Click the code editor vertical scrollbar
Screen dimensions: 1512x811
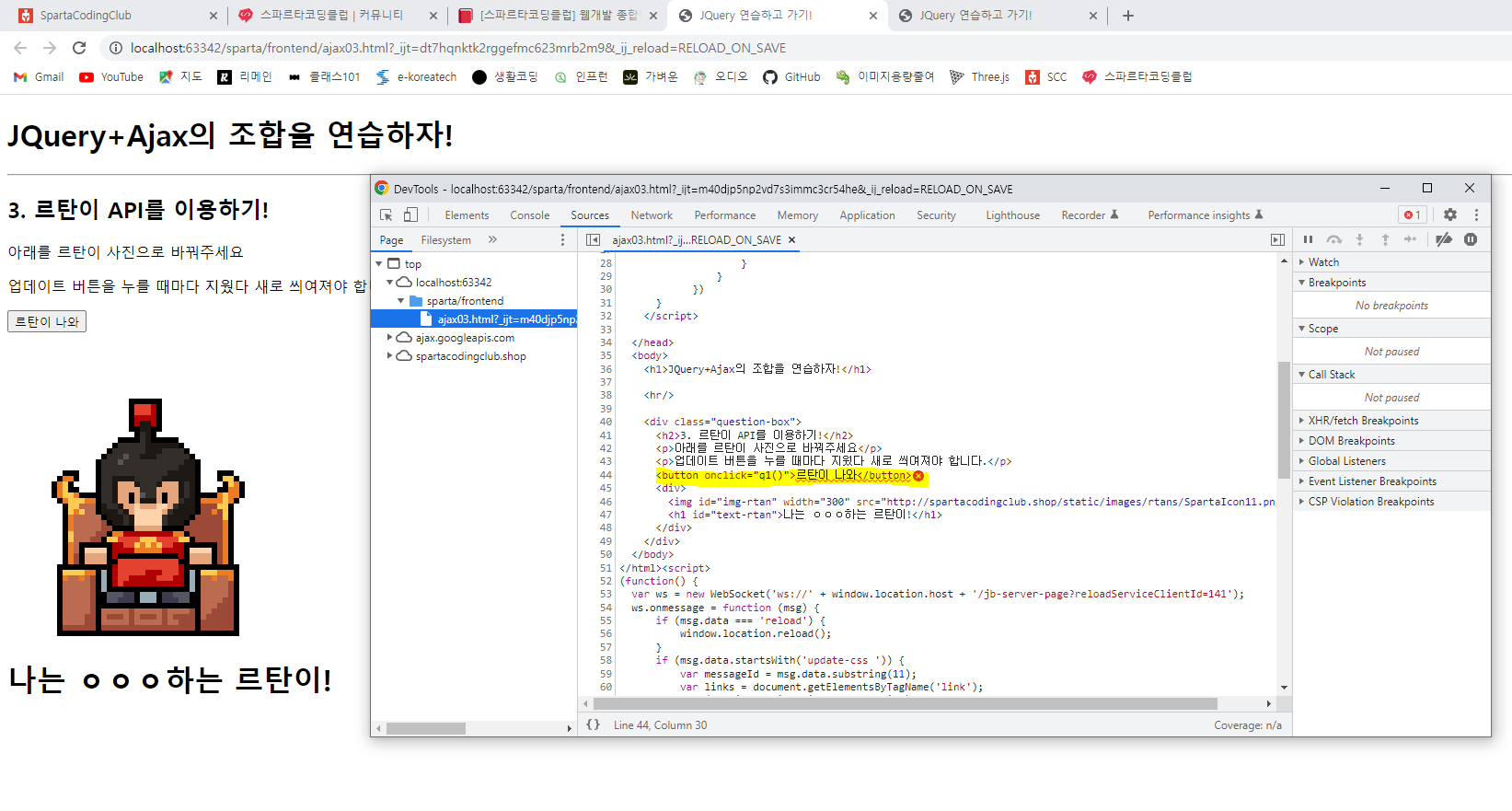(1284, 420)
